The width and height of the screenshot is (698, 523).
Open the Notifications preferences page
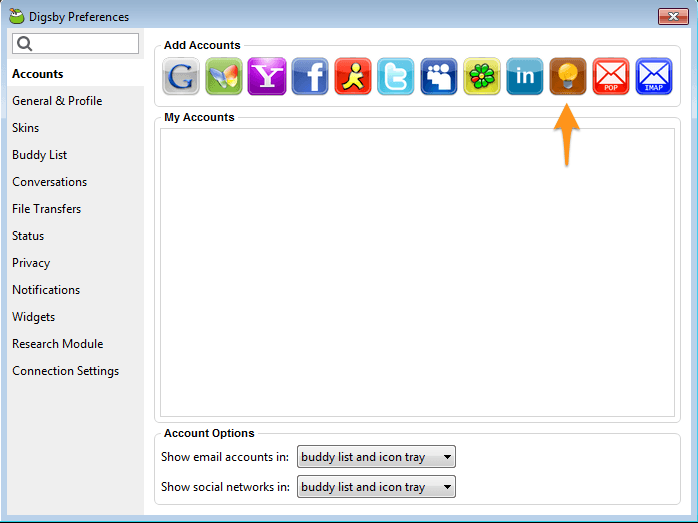pyautogui.click(x=46, y=290)
